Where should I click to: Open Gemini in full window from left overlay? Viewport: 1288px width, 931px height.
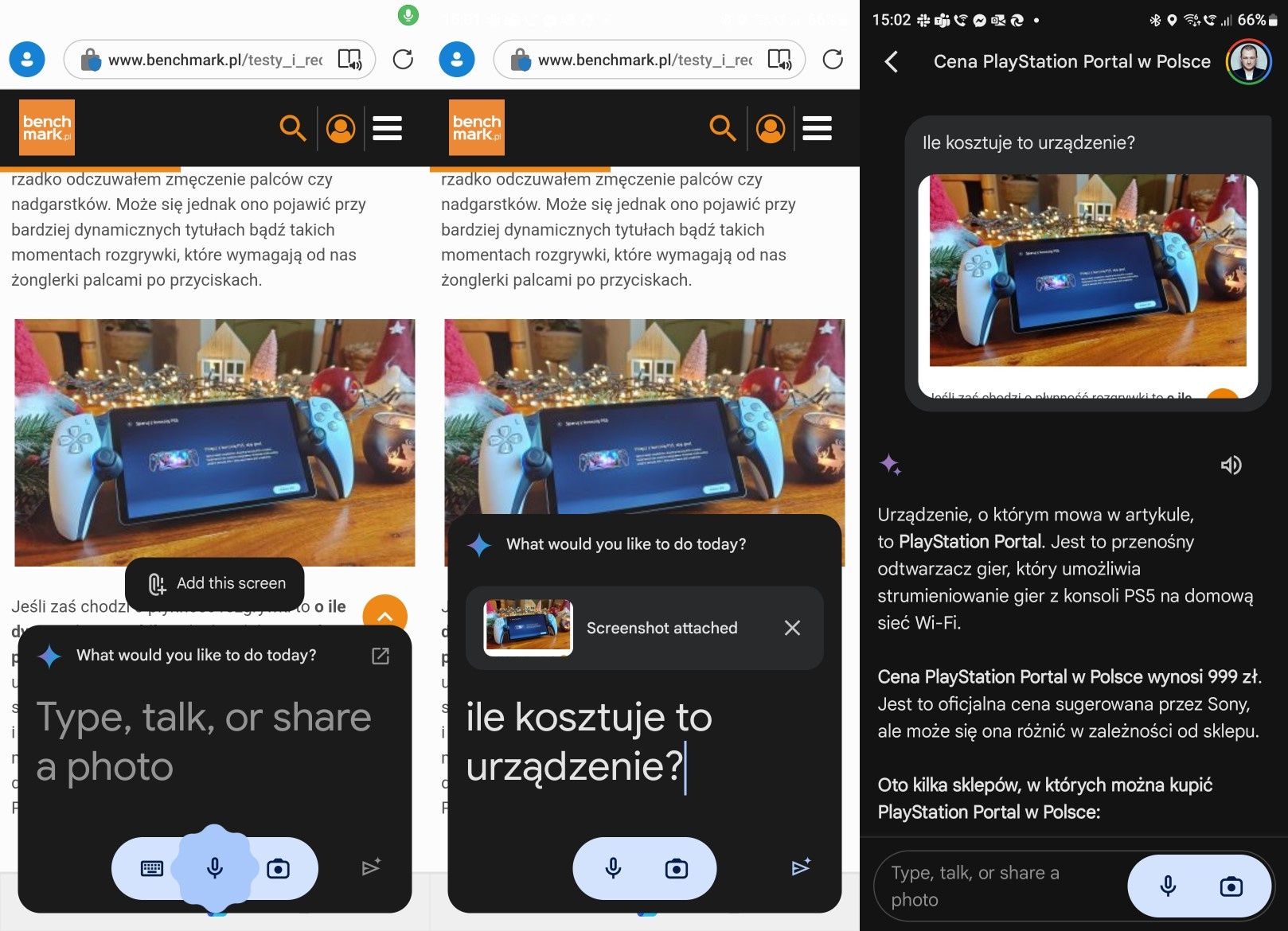click(381, 656)
